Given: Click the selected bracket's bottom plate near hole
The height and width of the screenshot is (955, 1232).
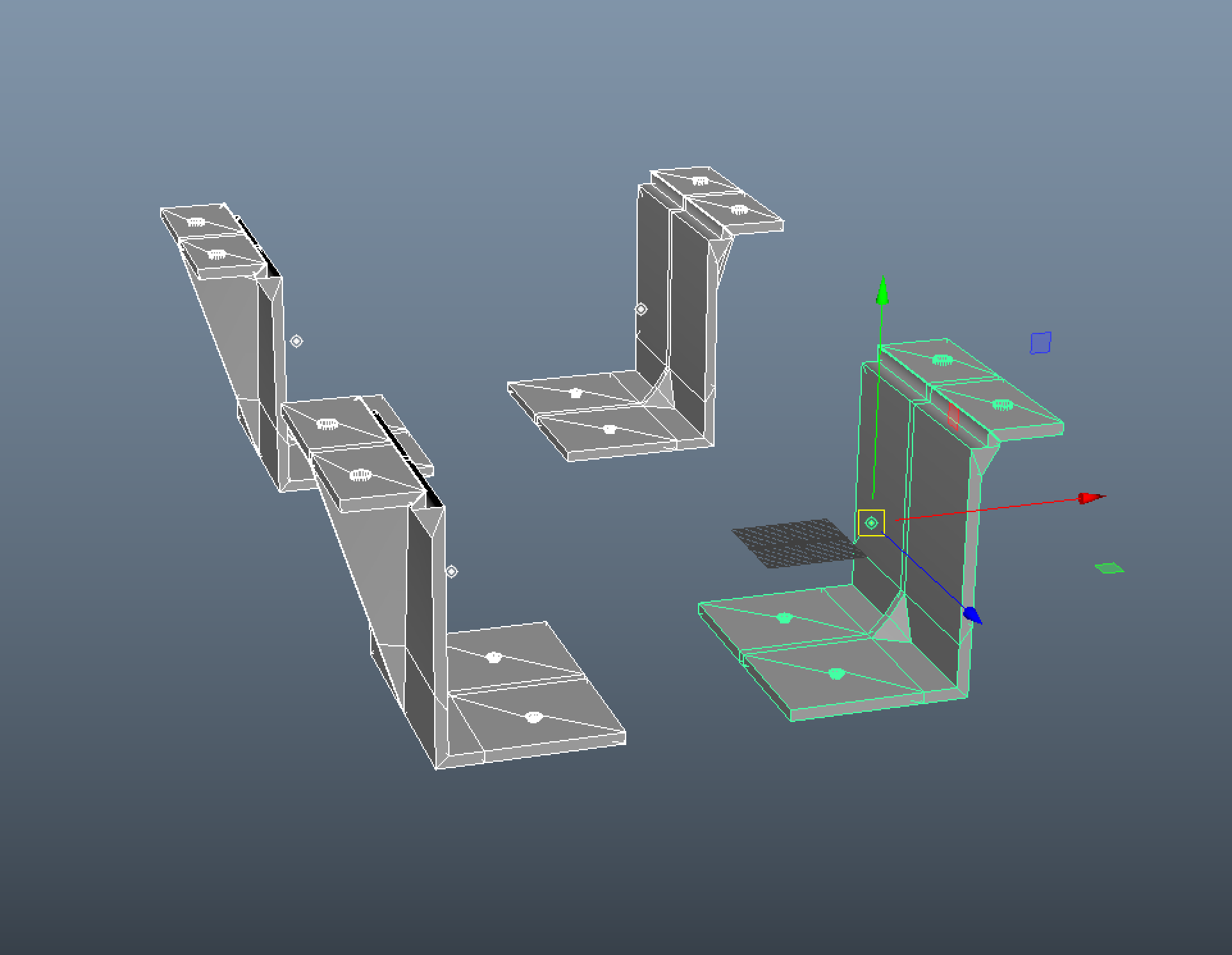Looking at the screenshot, I should click(x=836, y=673).
